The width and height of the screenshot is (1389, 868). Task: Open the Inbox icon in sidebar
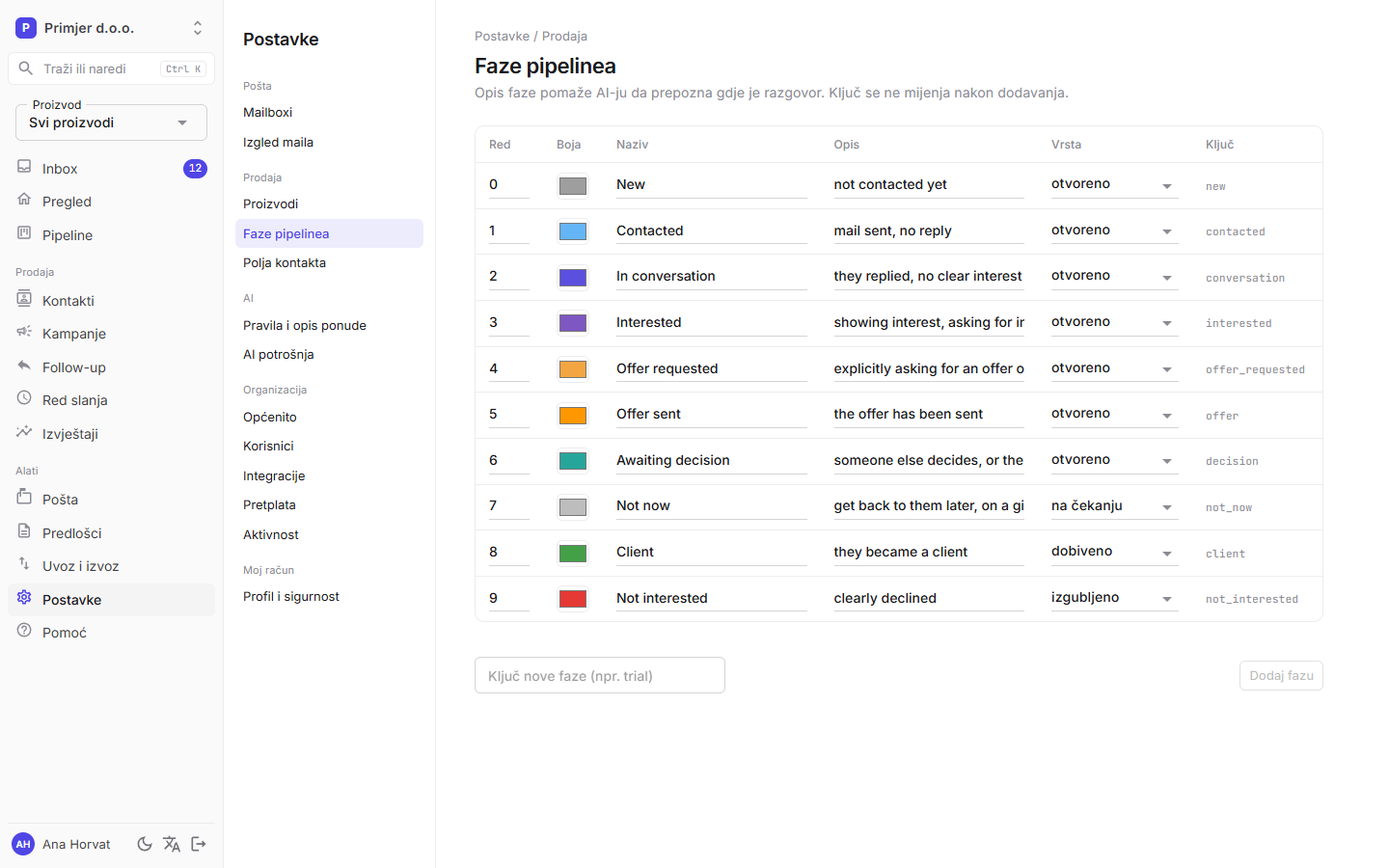tap(24, 167)
